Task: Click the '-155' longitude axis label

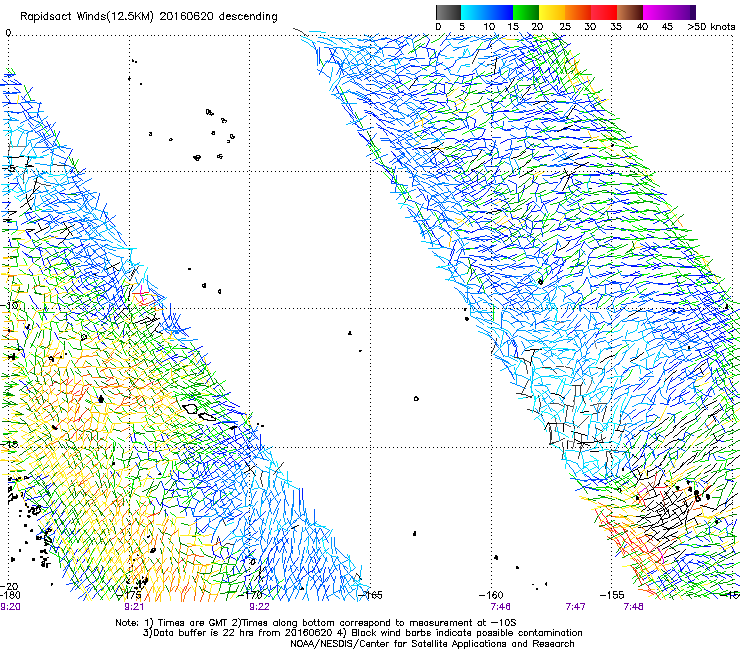Action: [x=612, y=595]
